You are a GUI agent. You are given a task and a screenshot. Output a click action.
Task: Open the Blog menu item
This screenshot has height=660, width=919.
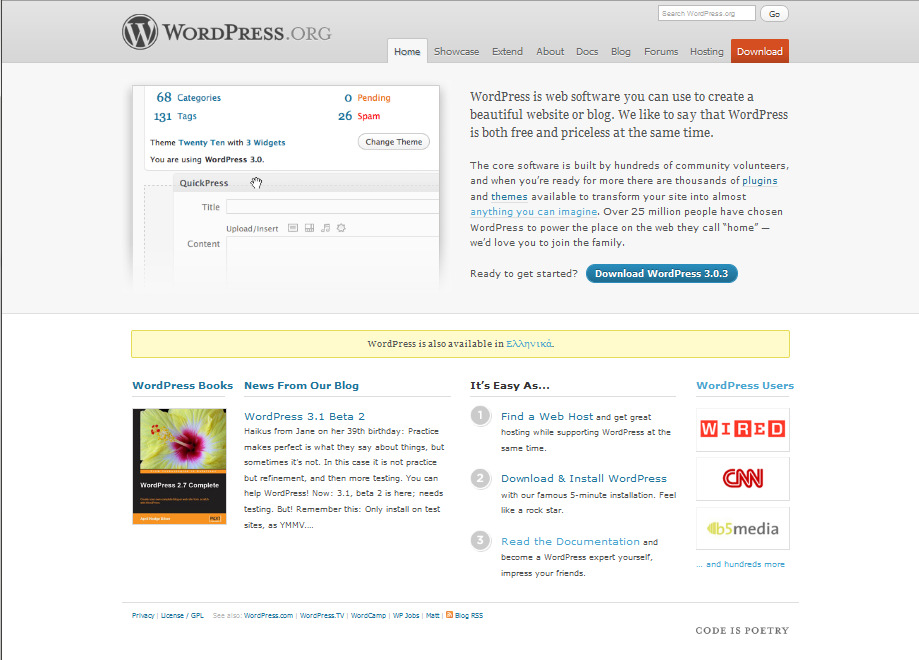(621, 51)
